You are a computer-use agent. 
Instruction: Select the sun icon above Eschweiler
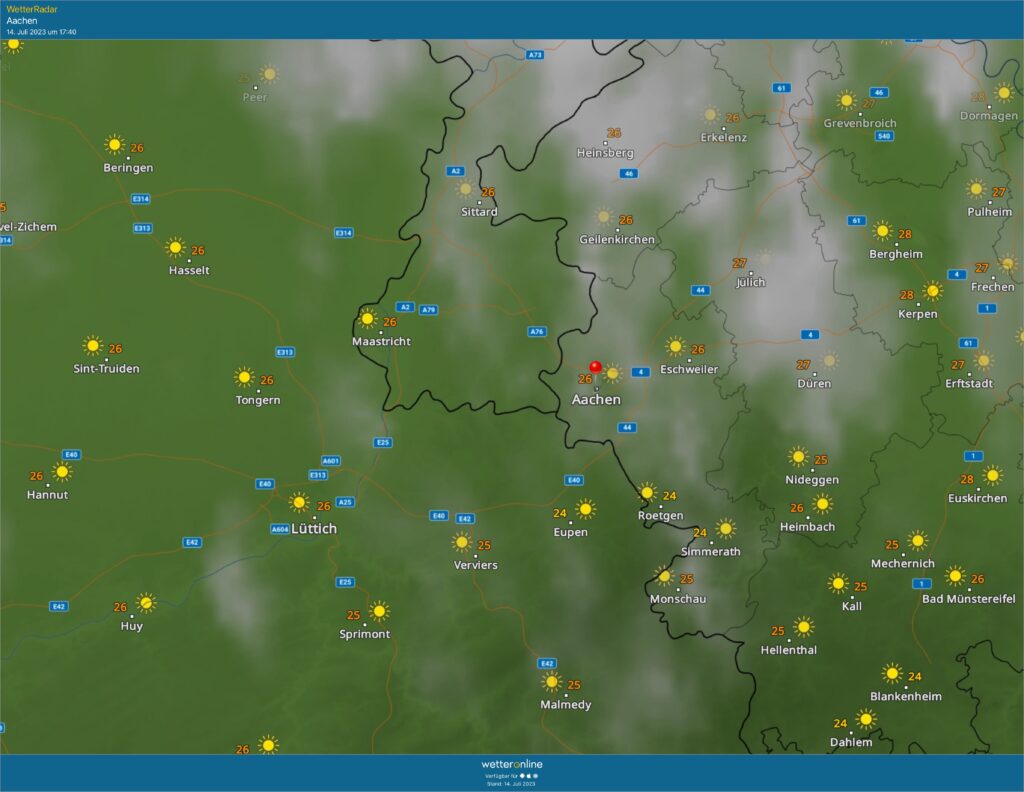pos(675,347)
